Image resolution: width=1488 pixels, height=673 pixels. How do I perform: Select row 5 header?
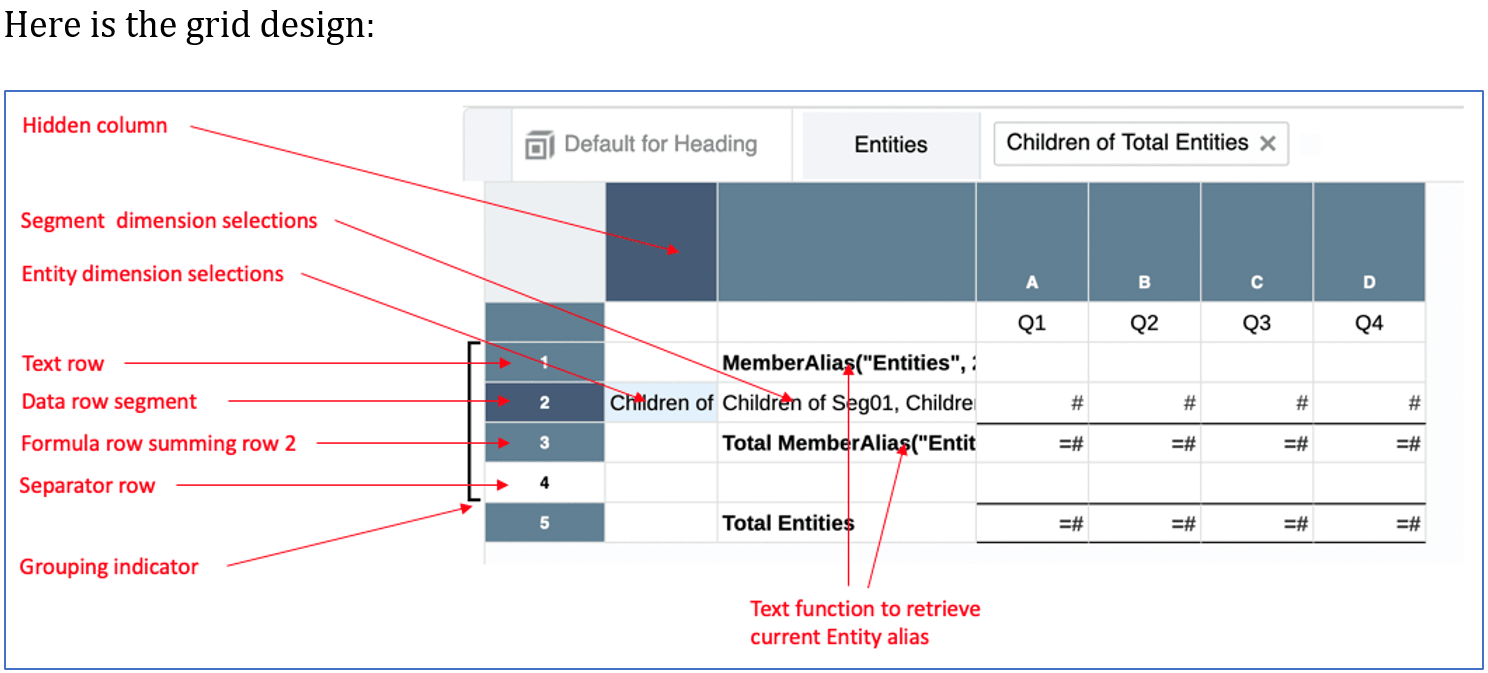(544, 523)
